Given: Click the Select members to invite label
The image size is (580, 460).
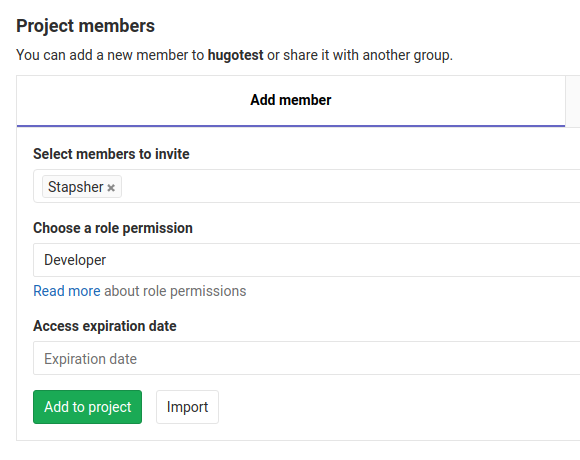Looking at the screenshot, I should [111, 154].
